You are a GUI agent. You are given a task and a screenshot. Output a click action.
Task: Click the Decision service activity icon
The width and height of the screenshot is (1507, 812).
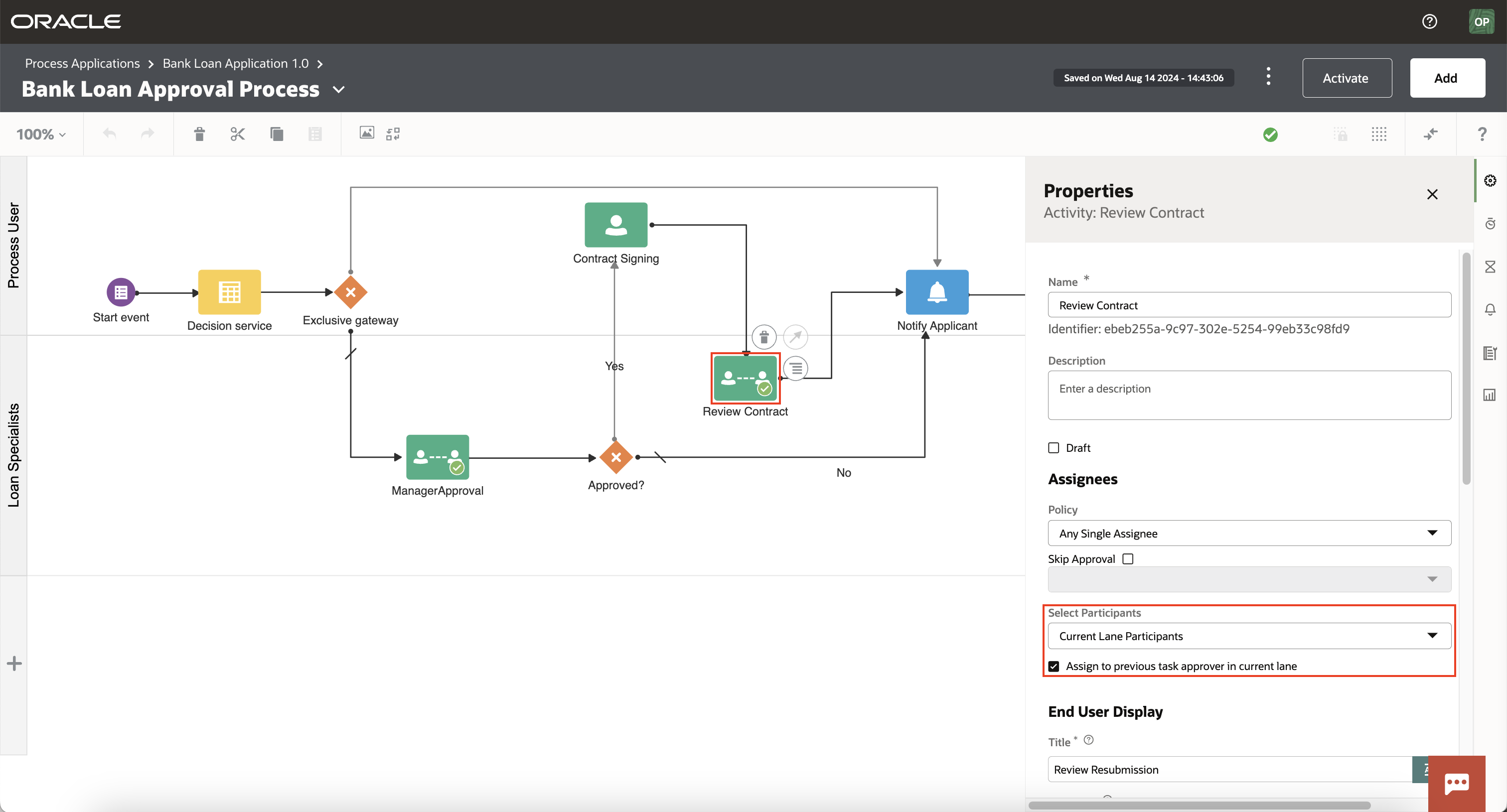click(x=229, y=292)
